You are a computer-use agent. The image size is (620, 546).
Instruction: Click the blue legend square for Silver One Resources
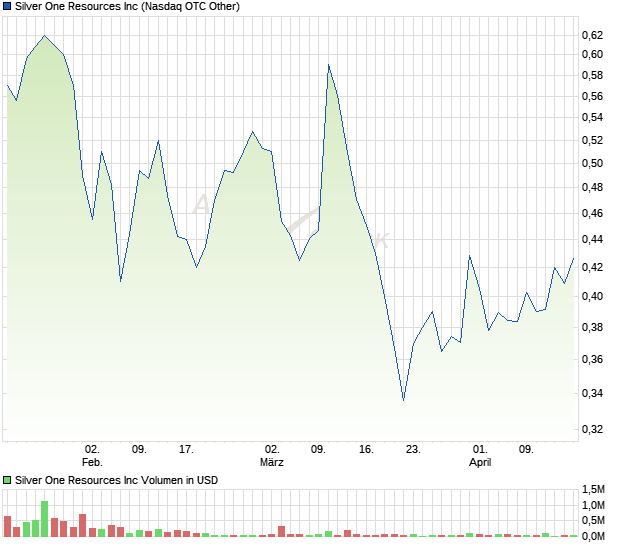coord(7,6)
